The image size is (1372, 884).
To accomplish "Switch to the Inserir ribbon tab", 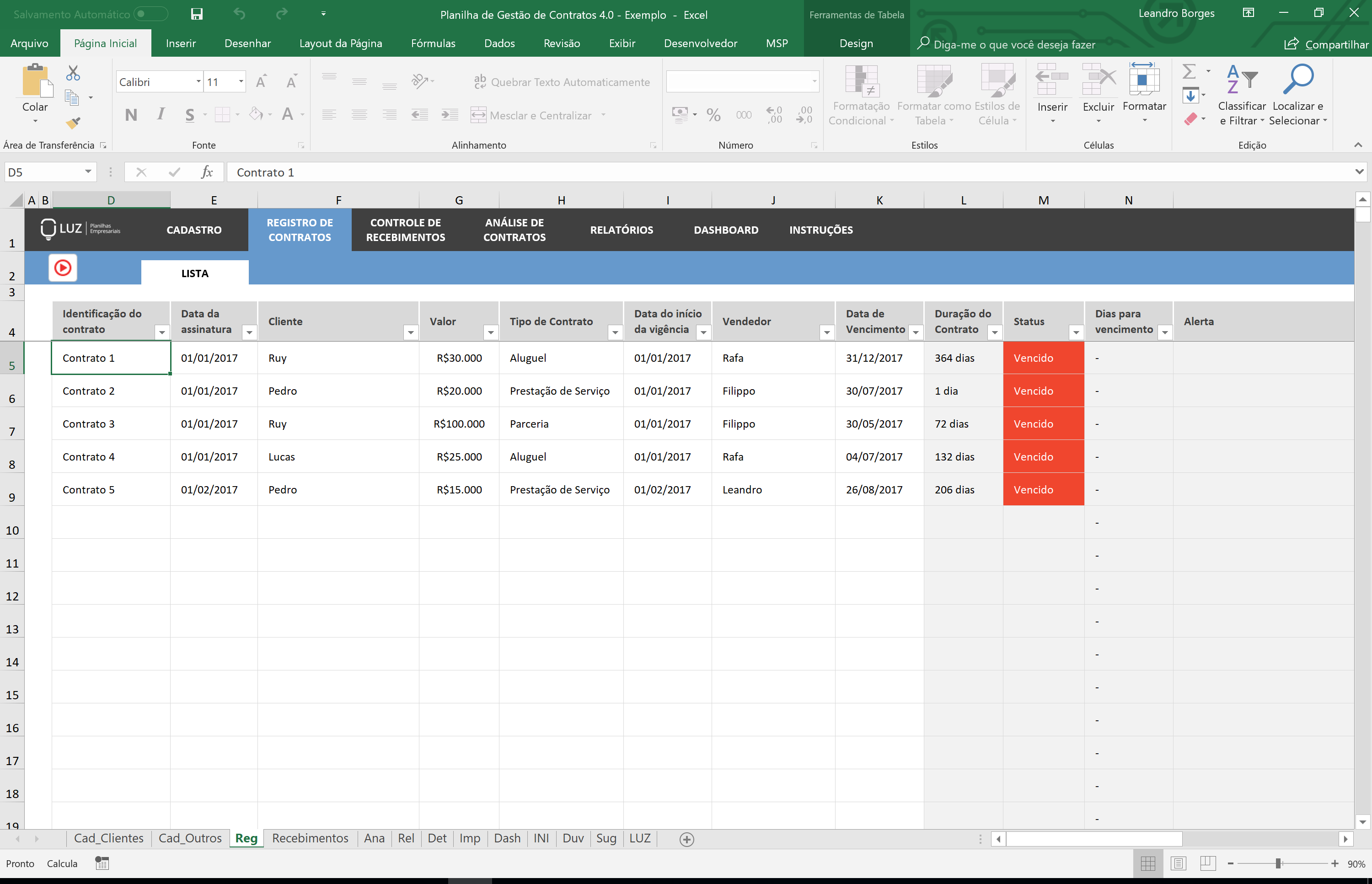I will pos(181,43).
